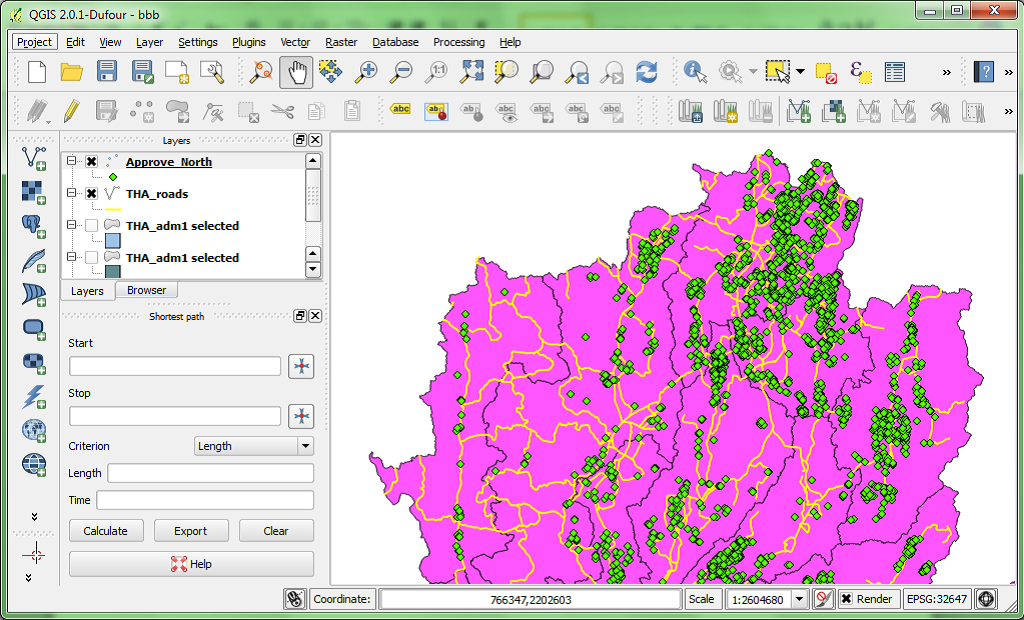This screenshot has width=1024, height=620.
Task: Open the Identify Features tool
Action: coord(691,72)
